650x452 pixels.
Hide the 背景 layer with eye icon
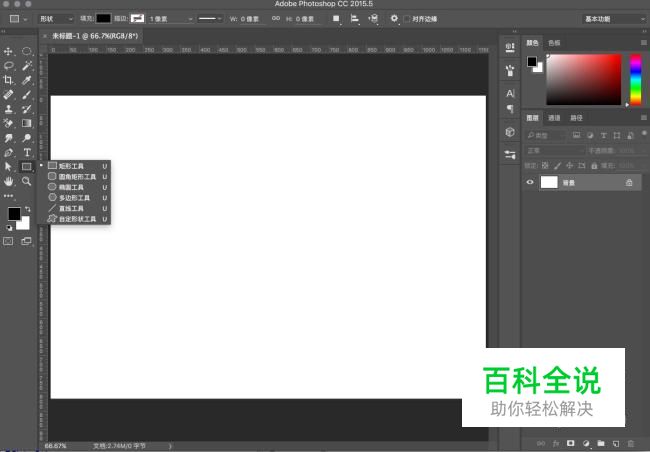(x=530, y=183)
